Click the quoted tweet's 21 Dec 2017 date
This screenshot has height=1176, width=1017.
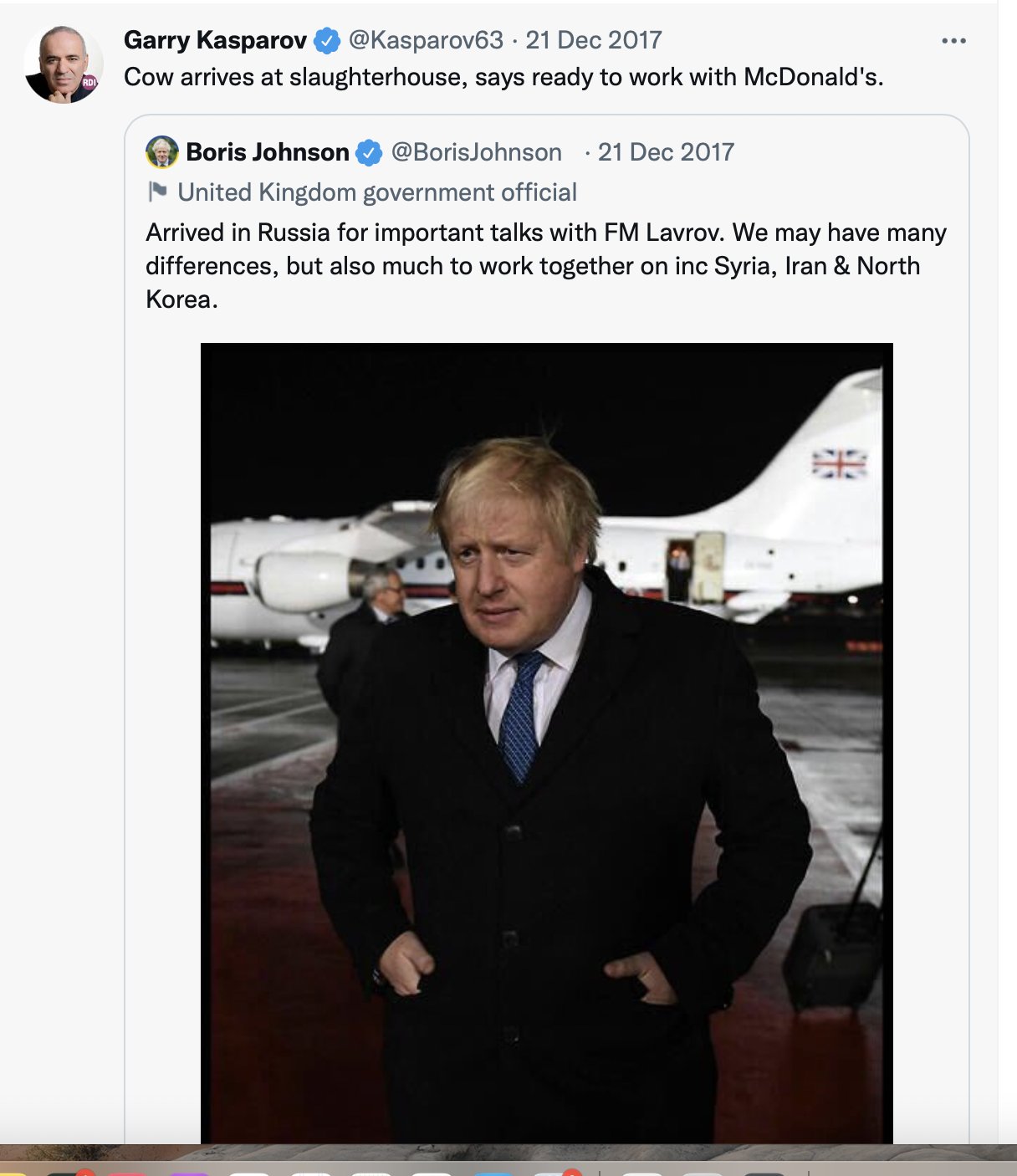point(666,152)
